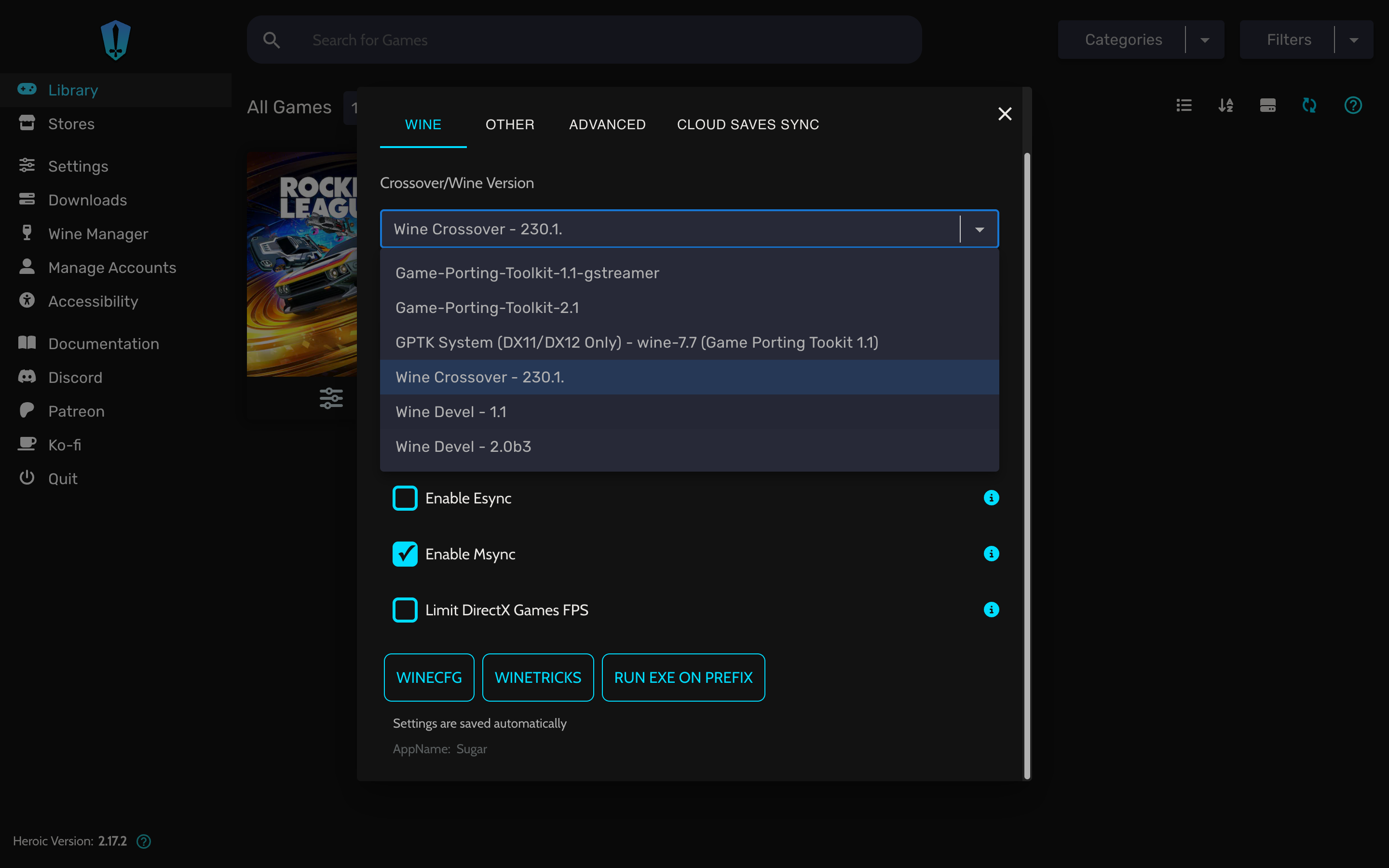The width and height of the screenshot is (1389, 868).
Task: Expand the Categories dropdown
Action: pyautogui.click(x=1205, y=40)
